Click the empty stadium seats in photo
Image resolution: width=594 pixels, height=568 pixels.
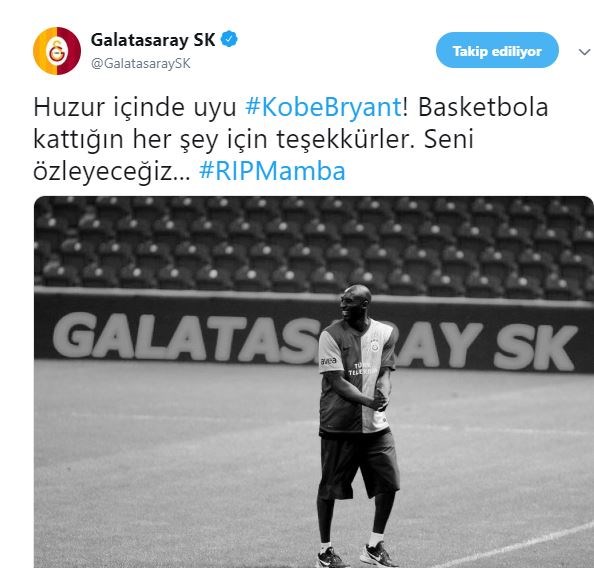(314, 246)
